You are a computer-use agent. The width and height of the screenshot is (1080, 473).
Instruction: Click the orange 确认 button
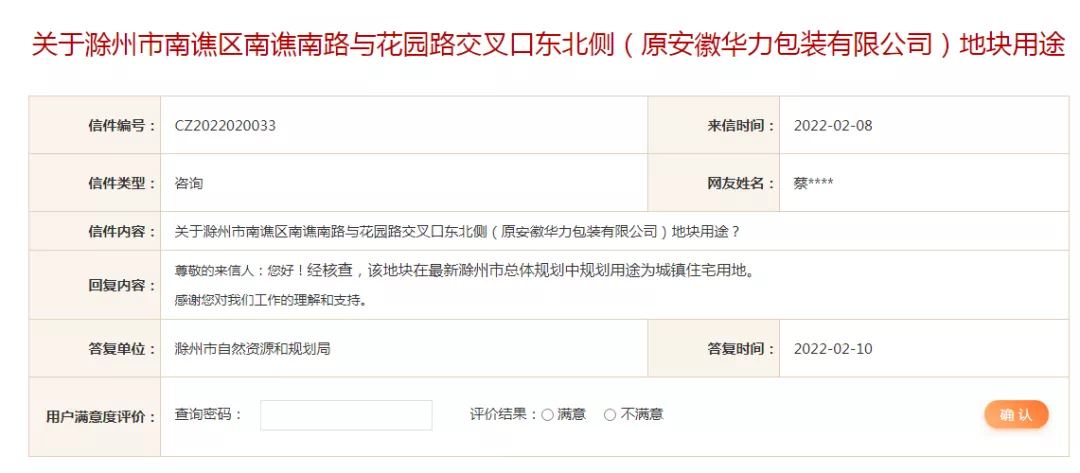click(1016, 414)
